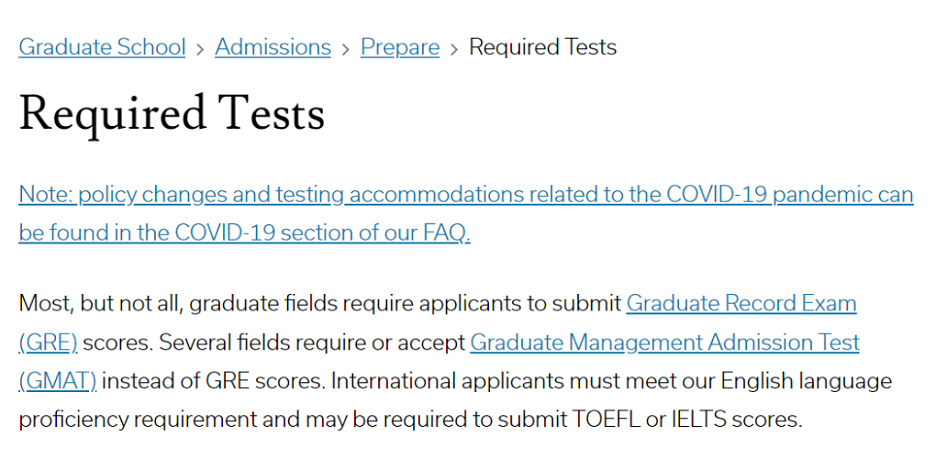The width and height of the screenshot is (943, 455).
Task: Click chevron separator after Admissions breadcrumb
Action: [x=346, y=49]
